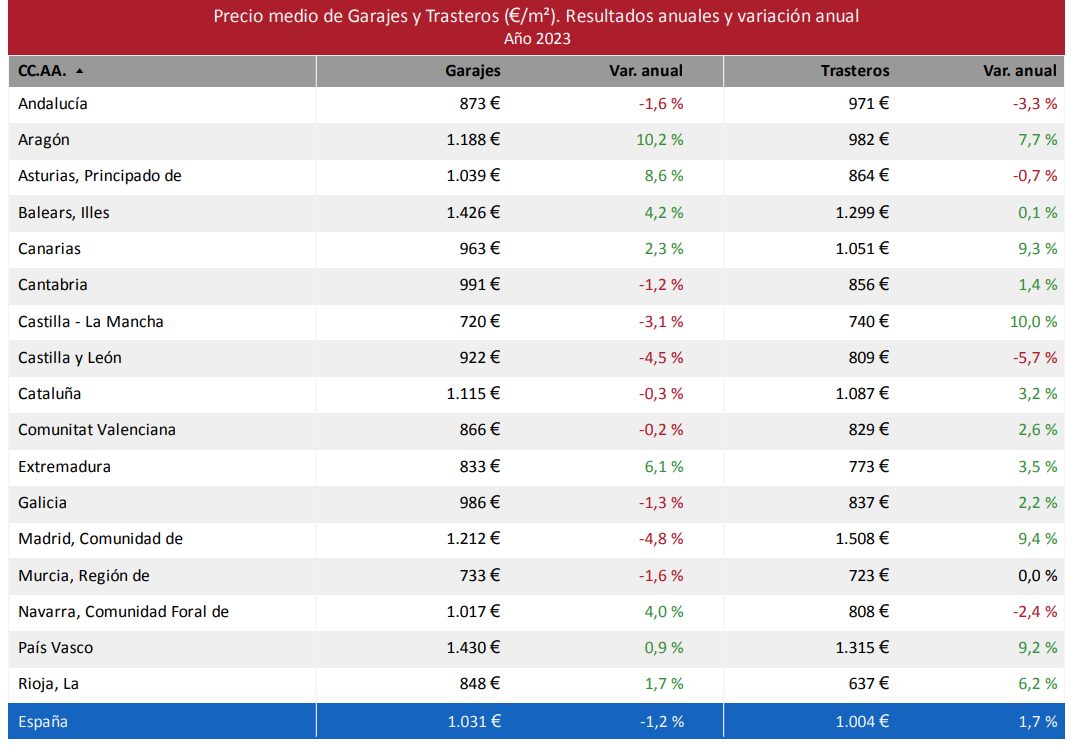Click Madrid, Comunidad de row

100,539
